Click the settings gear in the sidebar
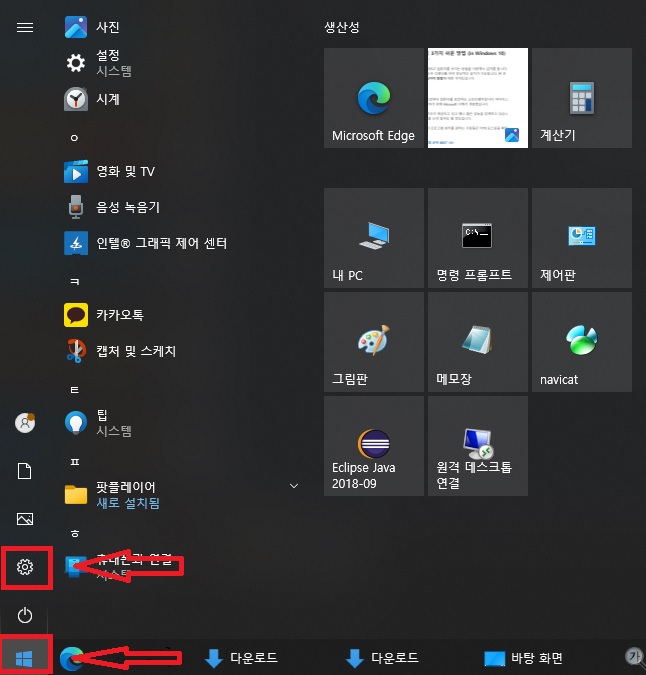This screenshot has width=646, height=675. pyautogui.click(x=25, y=568)
